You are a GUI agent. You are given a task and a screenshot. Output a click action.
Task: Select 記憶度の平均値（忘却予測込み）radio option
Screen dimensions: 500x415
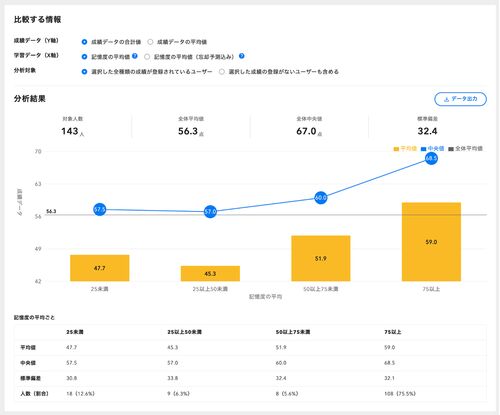point(147,57)
